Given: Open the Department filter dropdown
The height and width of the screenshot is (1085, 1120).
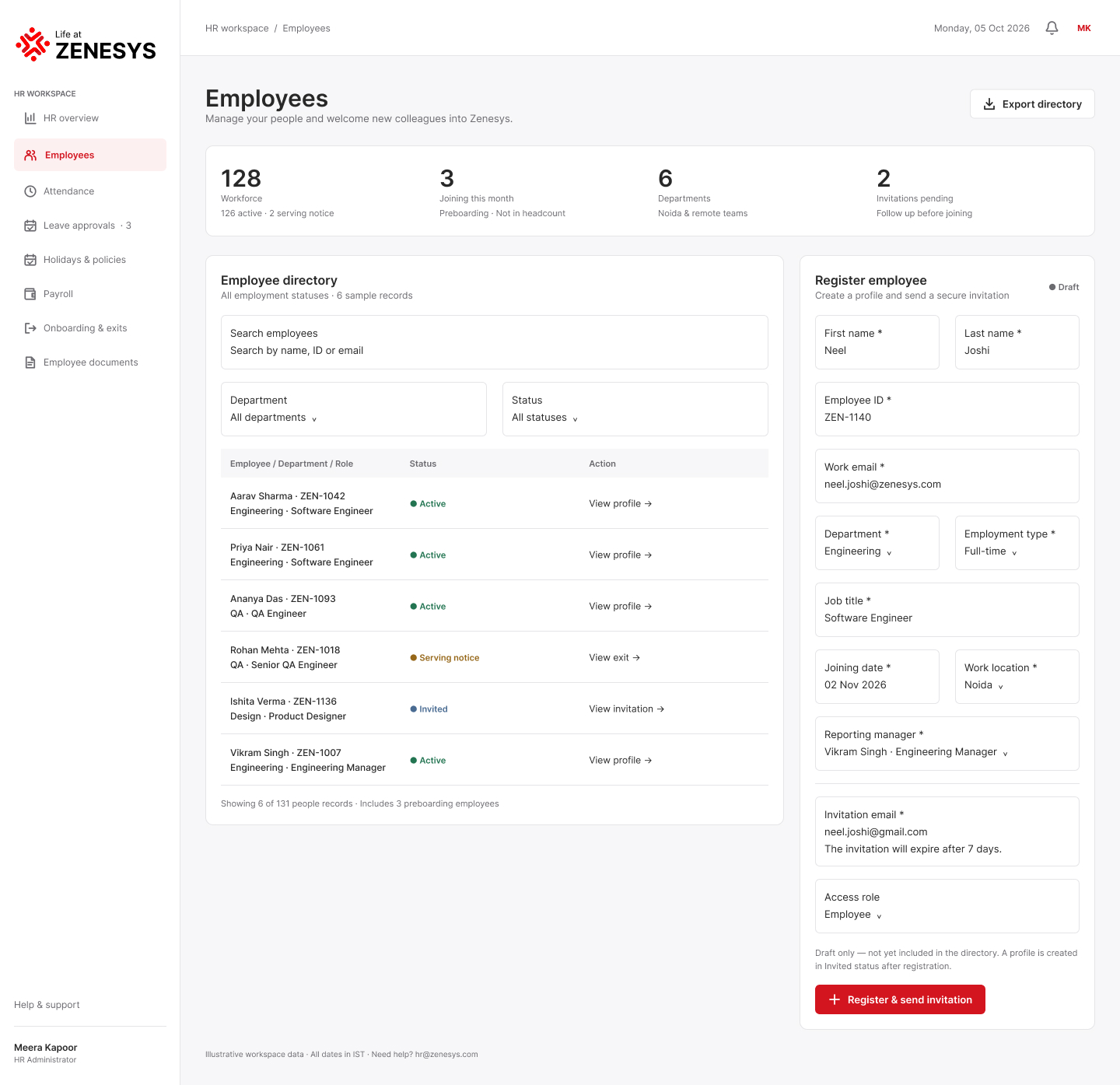Looking at the screenshot, I should tap(354, 409).
